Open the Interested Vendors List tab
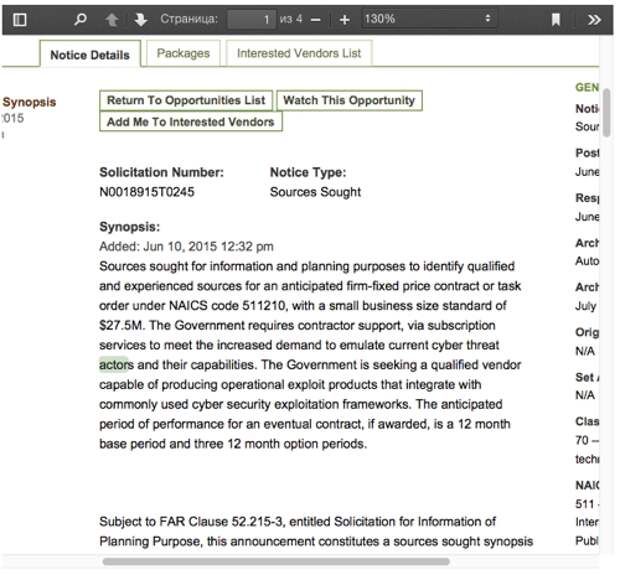This screenshot has height=575, width=620. click(x=299, y=53)
